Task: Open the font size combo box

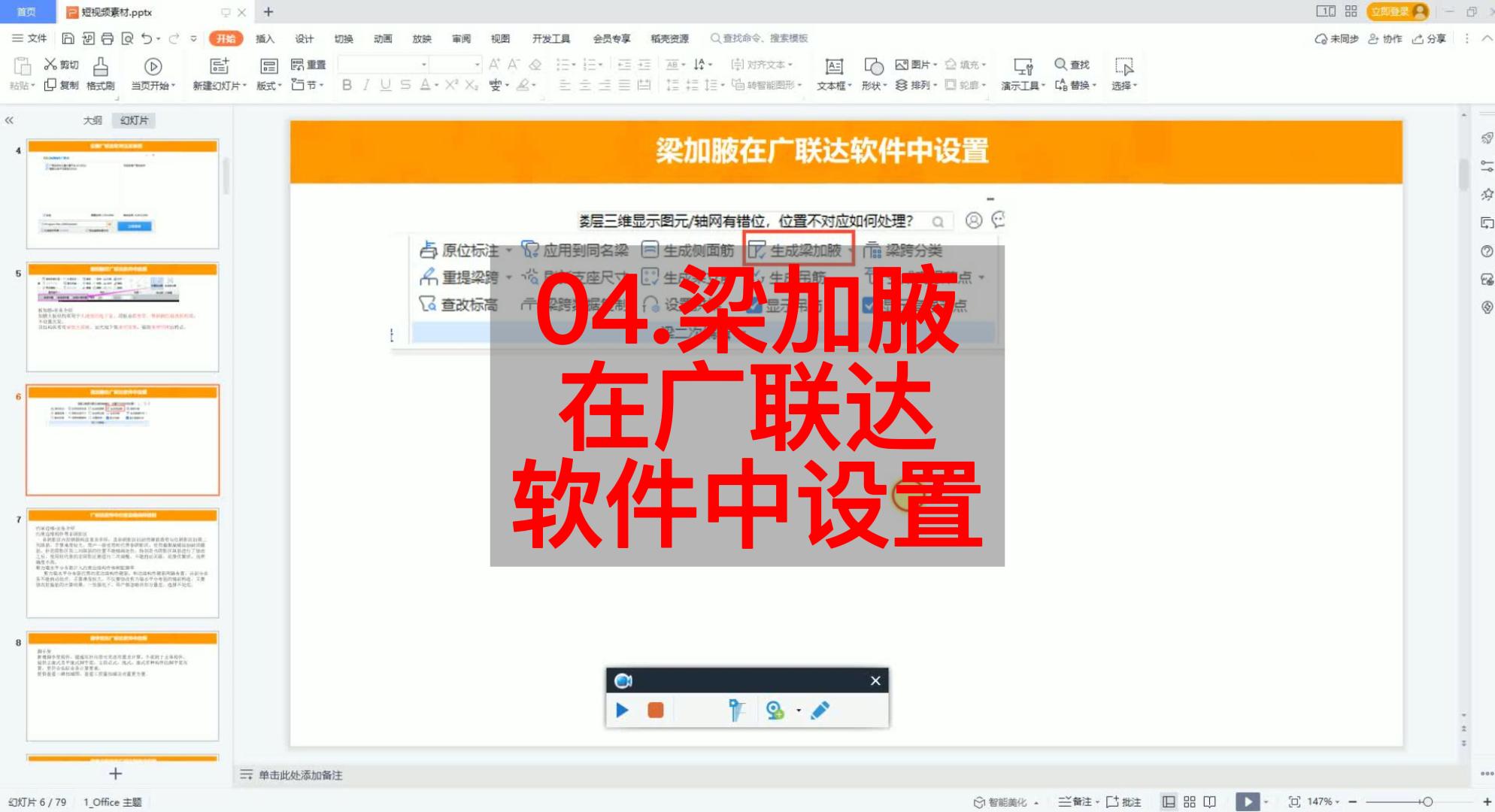Action: coord(455,64)
